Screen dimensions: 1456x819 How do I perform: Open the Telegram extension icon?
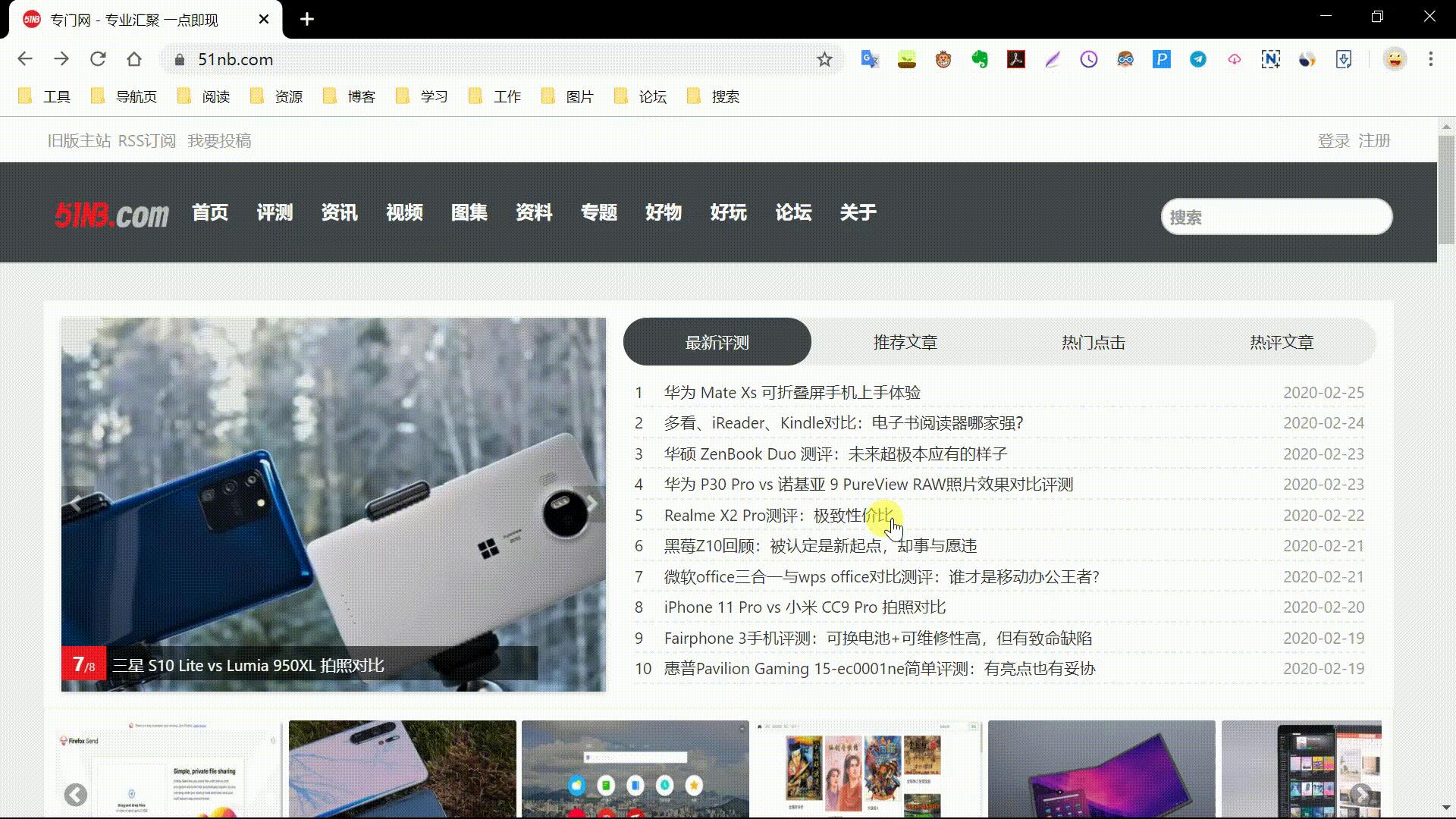(x=1197, y=59)
